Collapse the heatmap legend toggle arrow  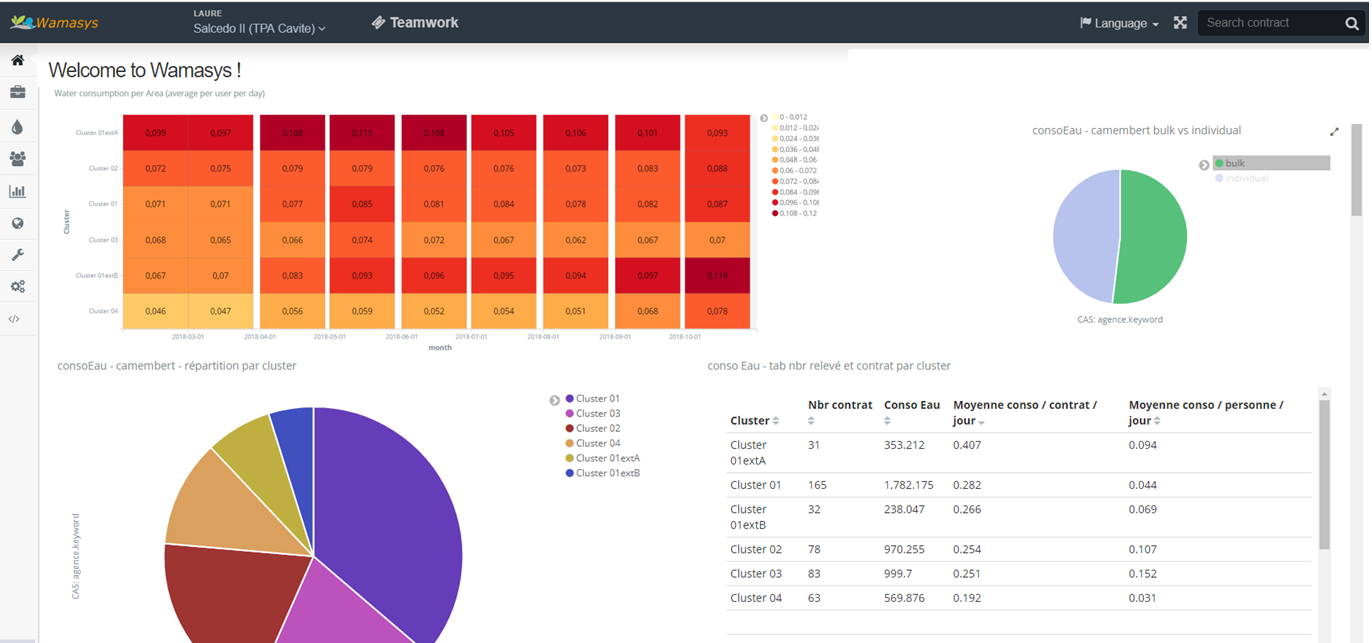(764, 117)
